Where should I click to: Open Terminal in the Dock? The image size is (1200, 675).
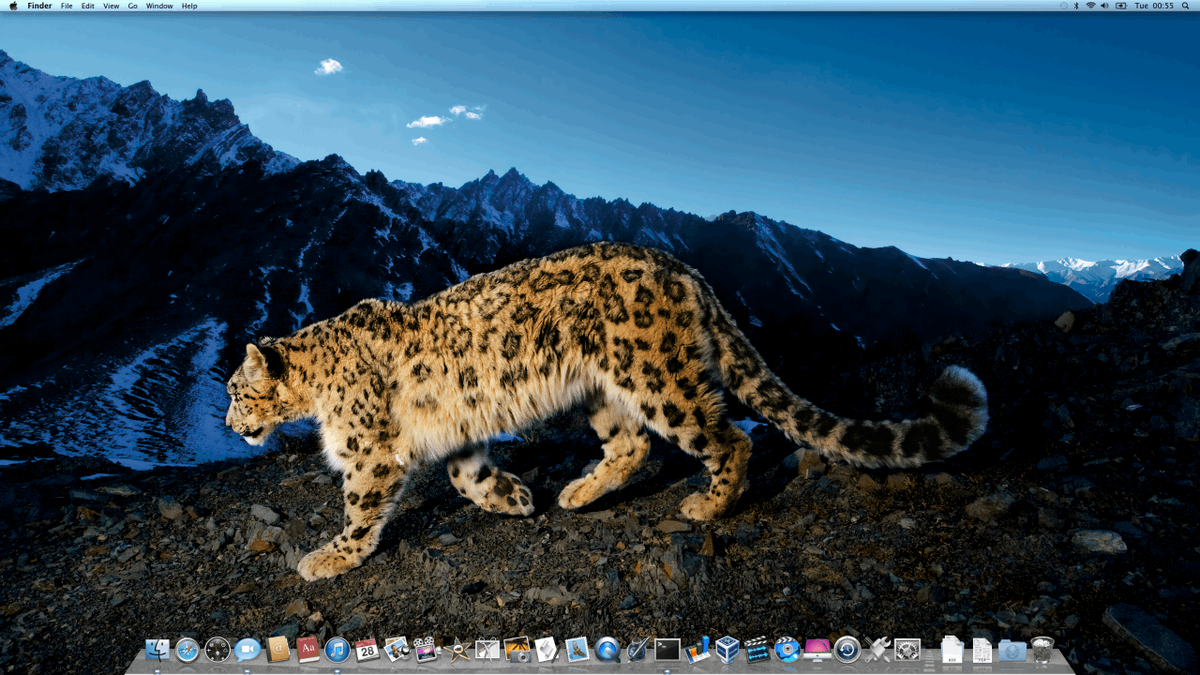click(x=666, y=650)
